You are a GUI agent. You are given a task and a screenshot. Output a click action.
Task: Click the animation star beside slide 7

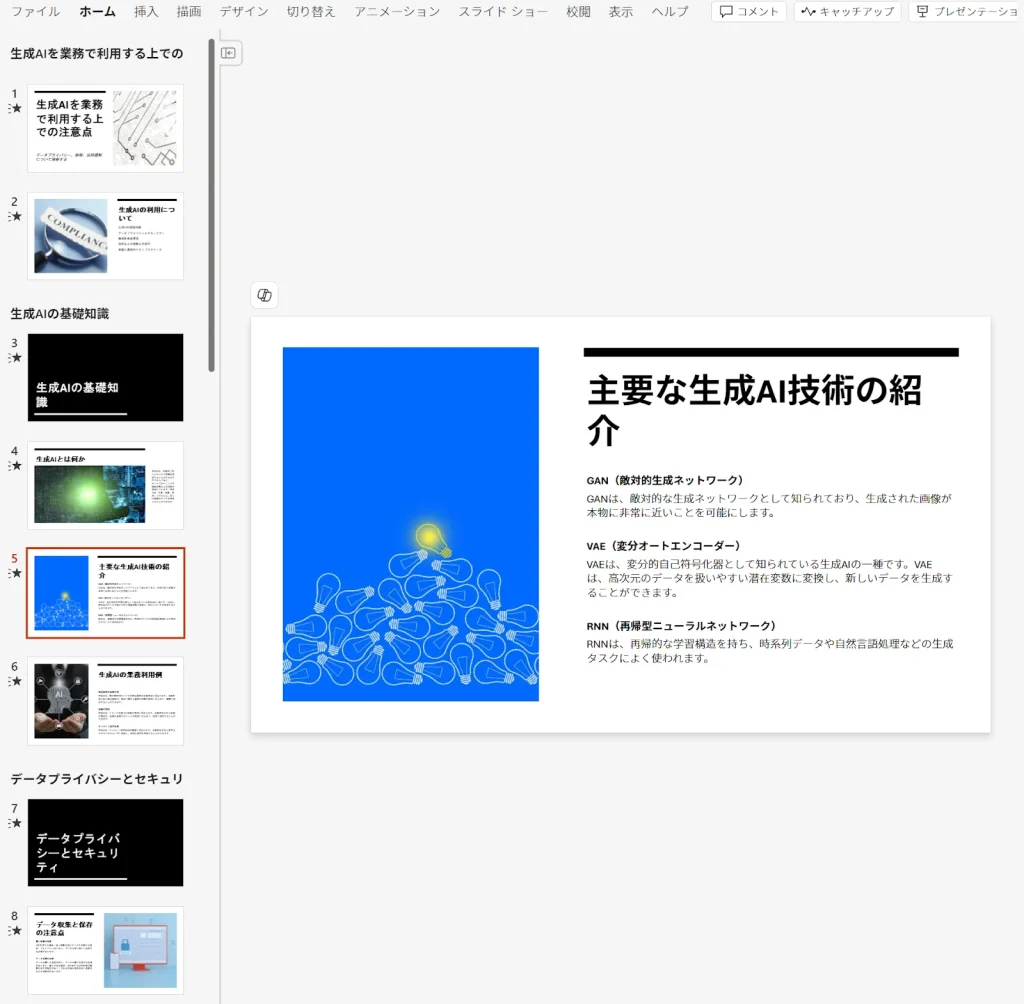pyautogui.click(x=15, y=823)
